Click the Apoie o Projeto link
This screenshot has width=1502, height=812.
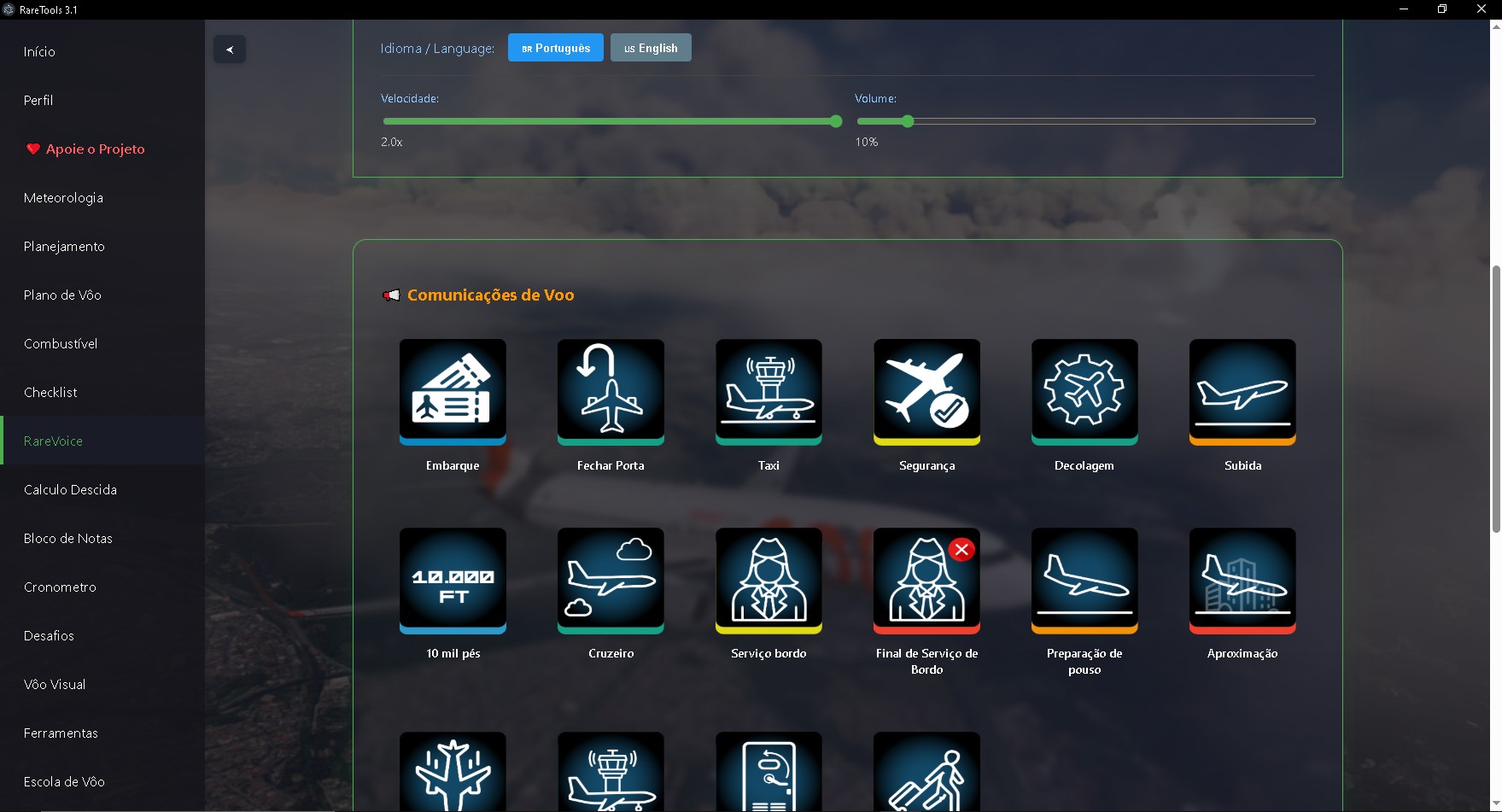coord(95,149)
